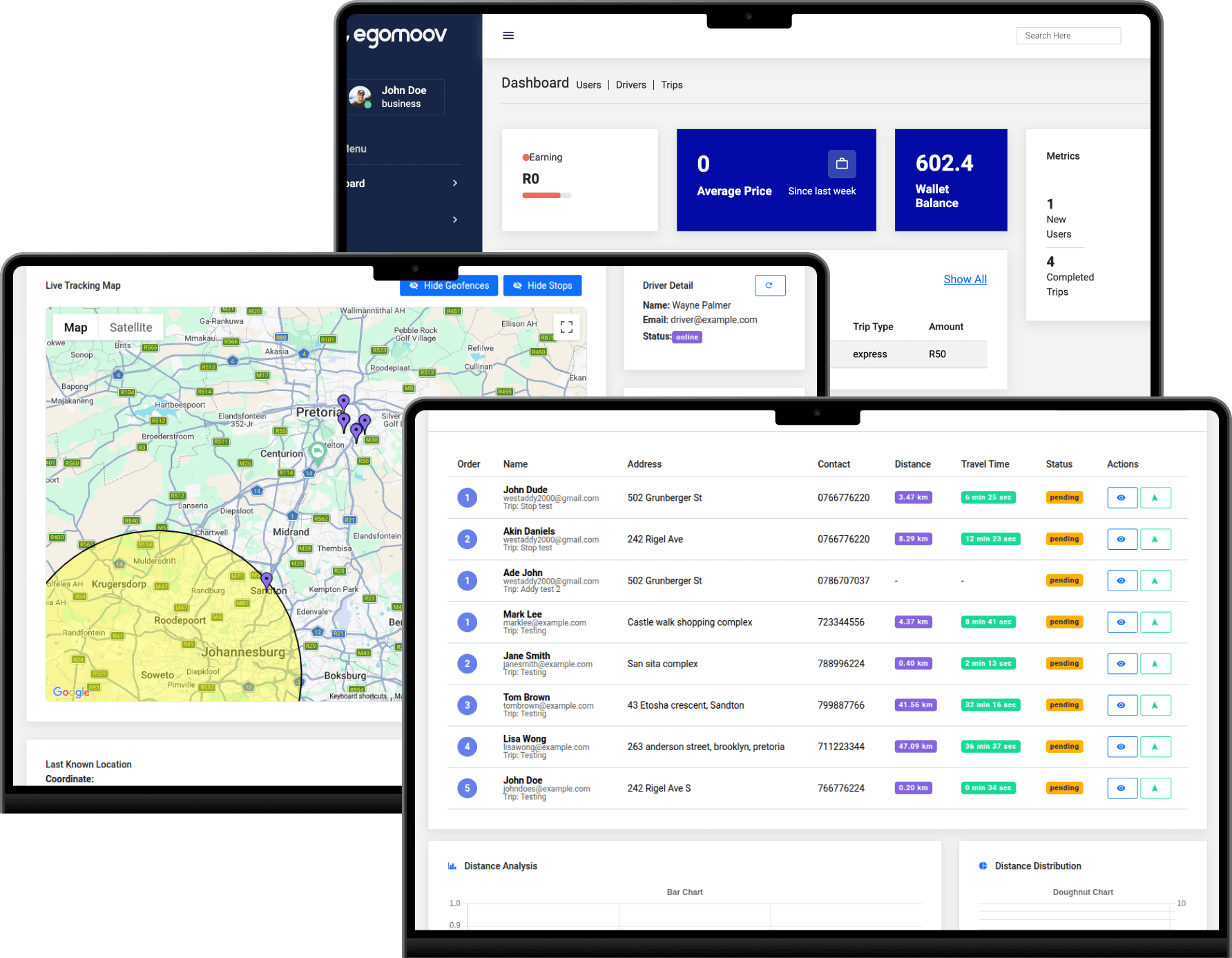View details with Akin Daniels' eye icon
Screen dimensions: 1232x958
[x=1122, y=539]
